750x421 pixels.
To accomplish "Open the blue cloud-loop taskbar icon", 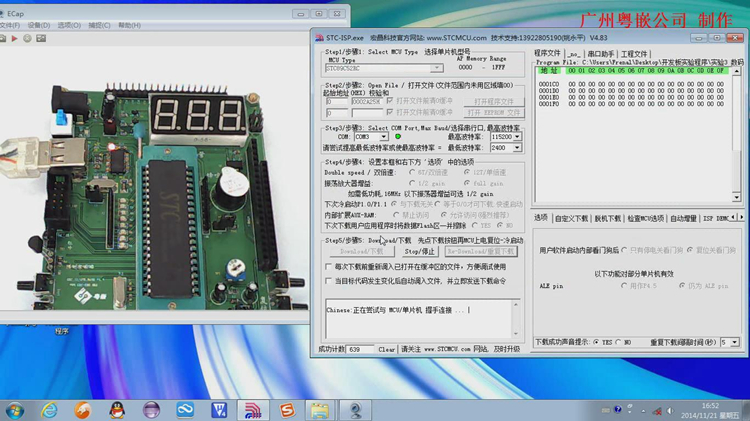I will (x=185, y=410).
